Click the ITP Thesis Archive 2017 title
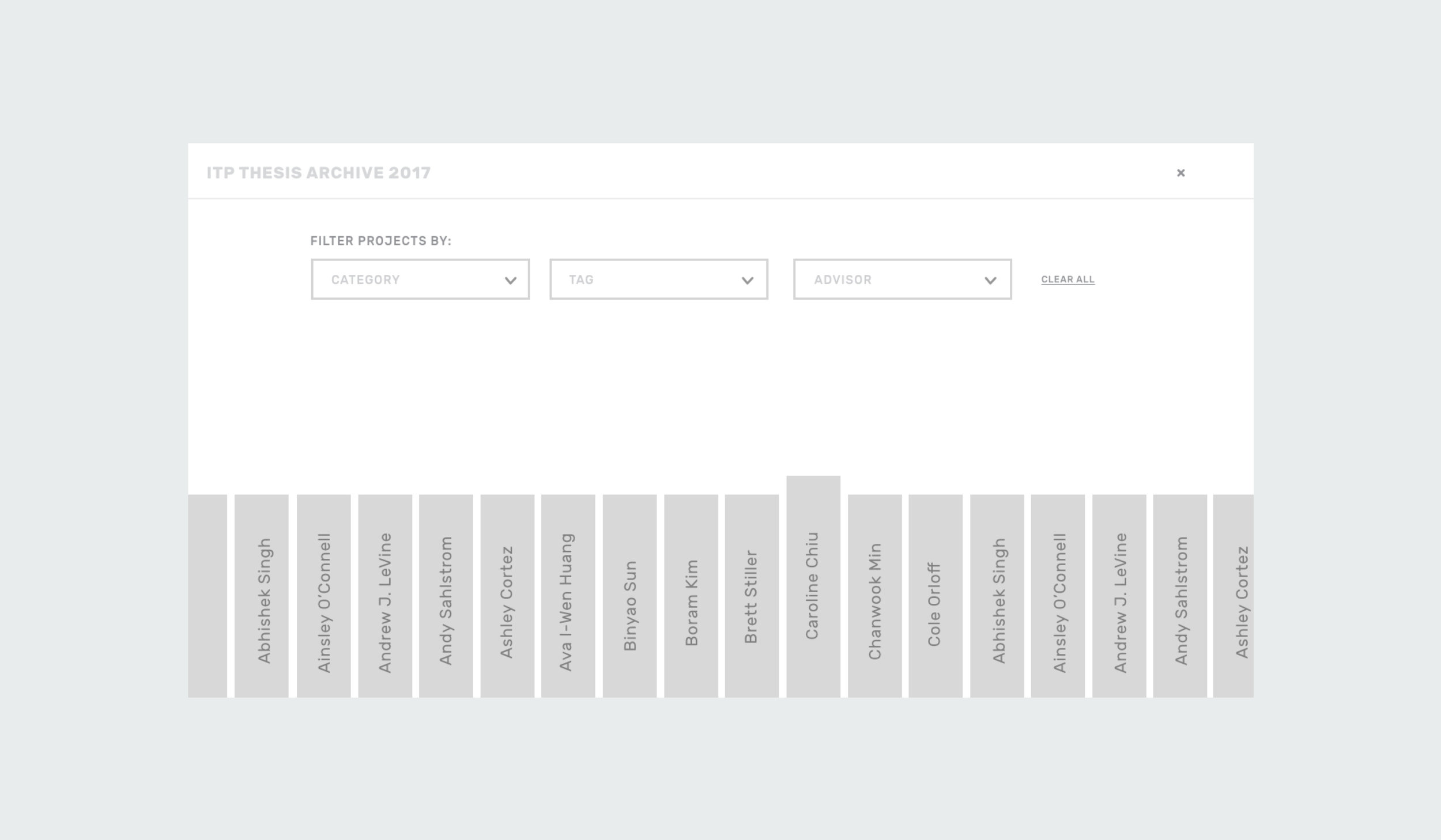Viewport: 1441px width, 840px height. coord(319,173)
